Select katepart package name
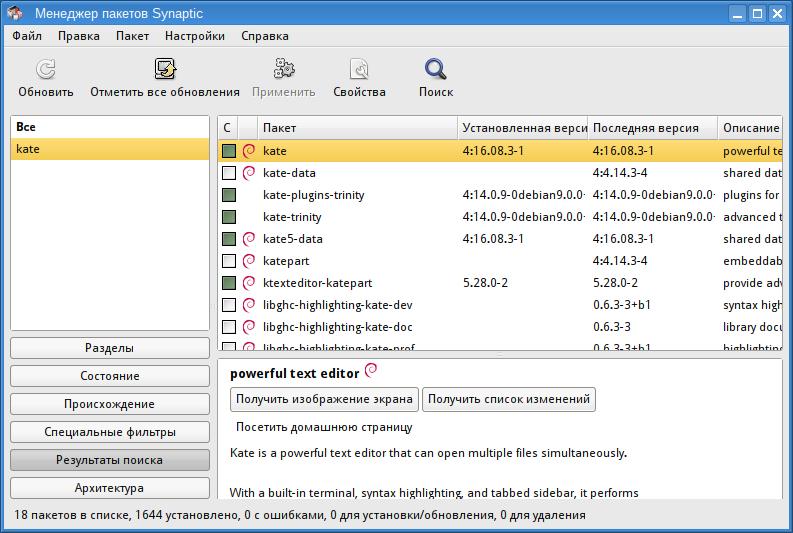793x533 pixels. pyautogui.click(x=286, y=261)
